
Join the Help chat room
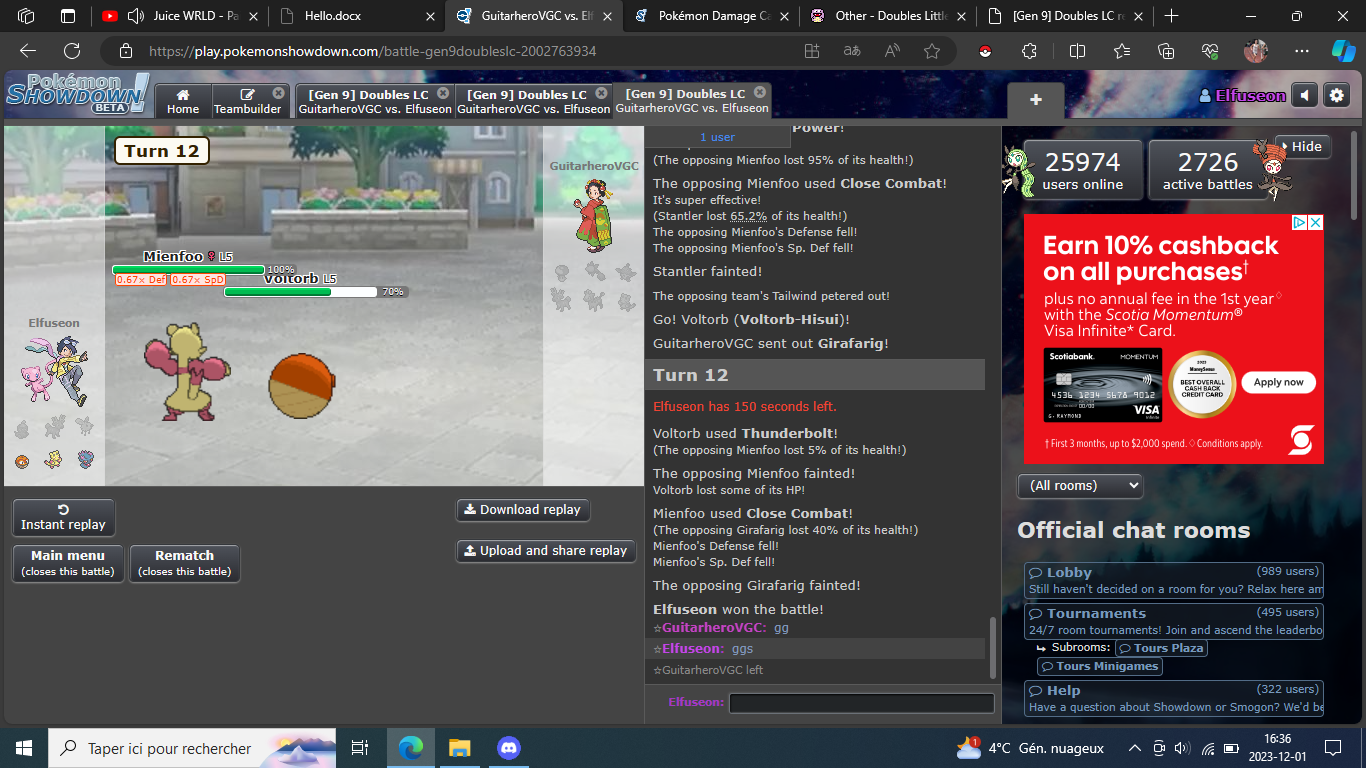coord(1174,699)
